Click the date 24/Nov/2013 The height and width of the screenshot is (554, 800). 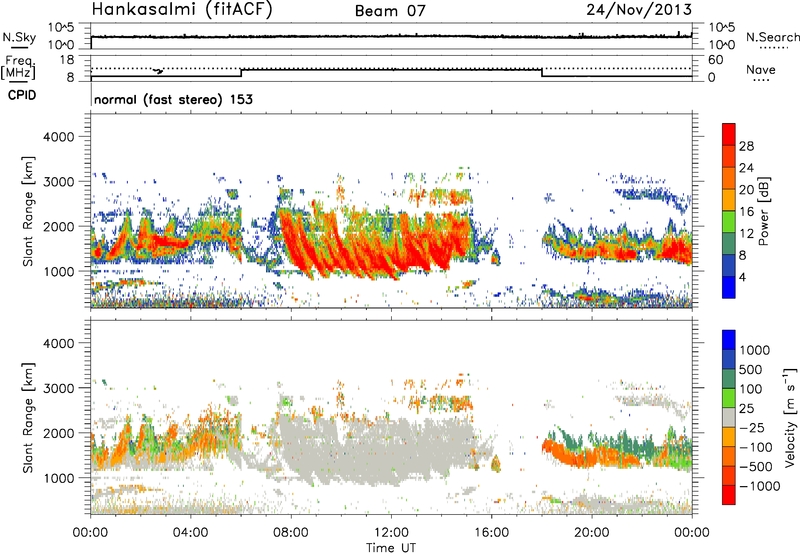(639, 9)
